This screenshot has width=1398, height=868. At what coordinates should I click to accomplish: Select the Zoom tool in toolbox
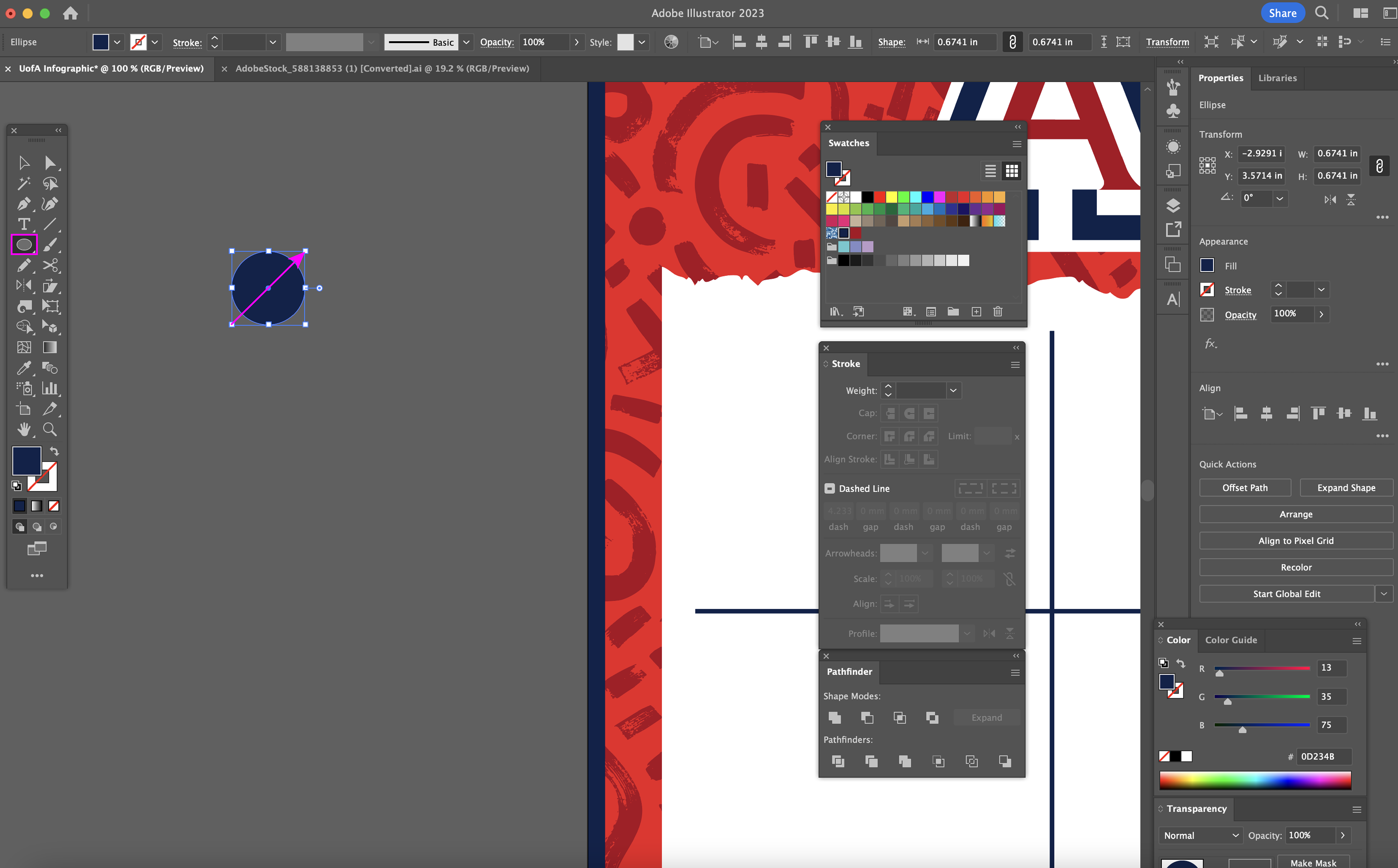[50, 429]
